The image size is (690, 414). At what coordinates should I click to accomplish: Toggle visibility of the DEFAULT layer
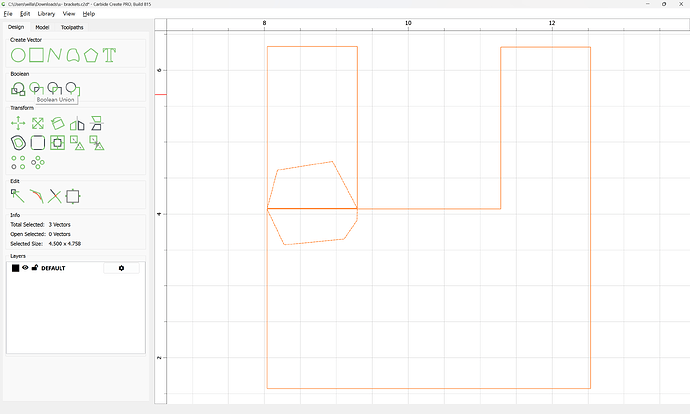[25, 267]
